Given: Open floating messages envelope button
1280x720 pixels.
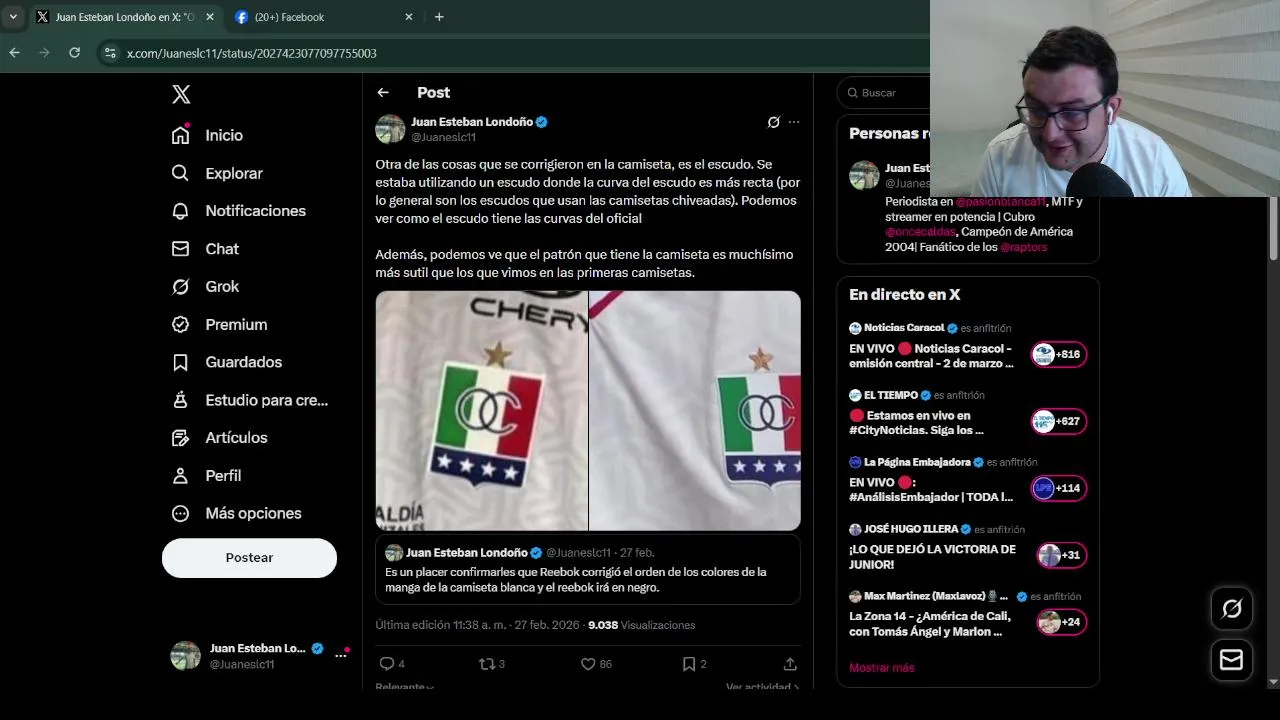Looking at the screenshot, I should [x=1232, y=660].
